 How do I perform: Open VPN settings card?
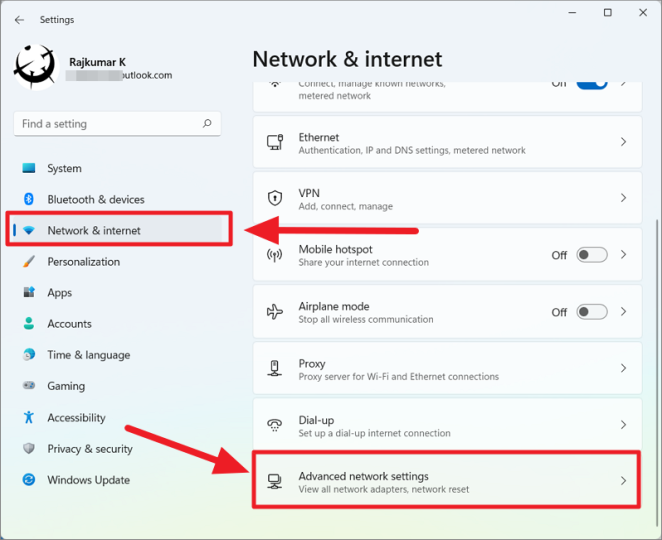[x=447, y=198]
